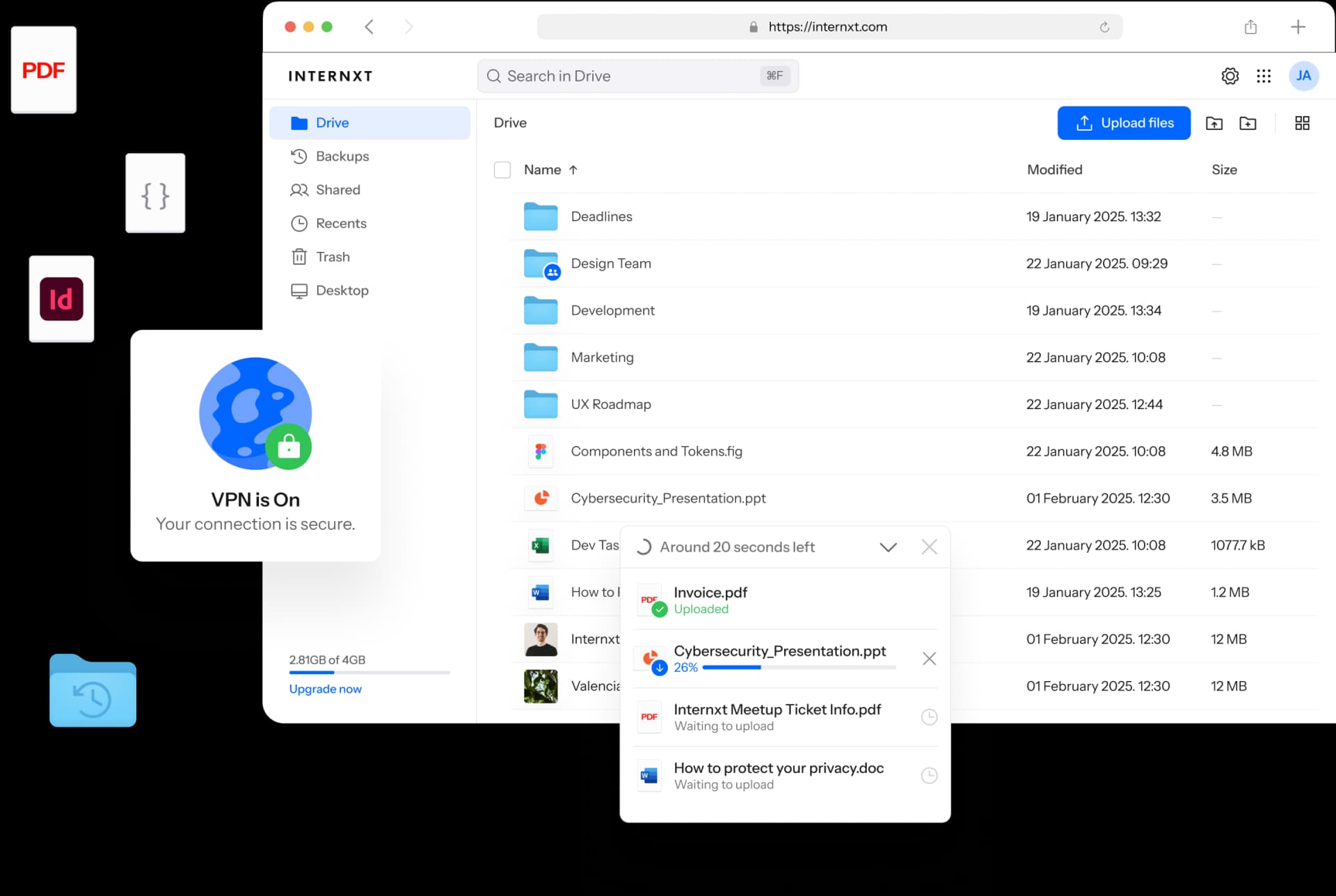Reverse the Name sort order arrow
This screenshot has width=1336, height=896.
click(x=573, y=170)
